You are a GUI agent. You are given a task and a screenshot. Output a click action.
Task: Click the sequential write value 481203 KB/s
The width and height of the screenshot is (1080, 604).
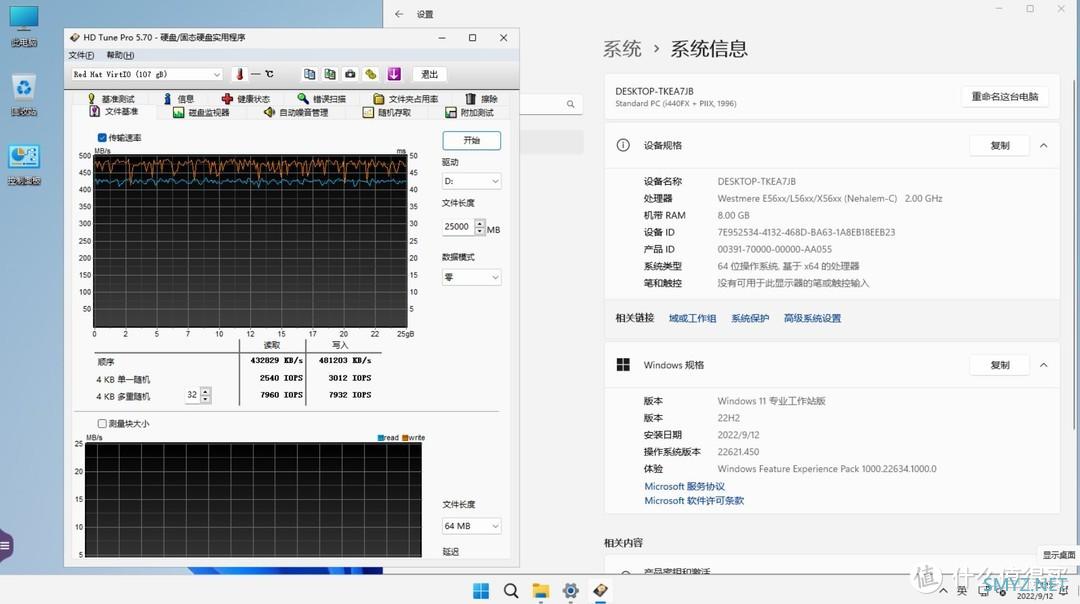click(x=344, y=360)
